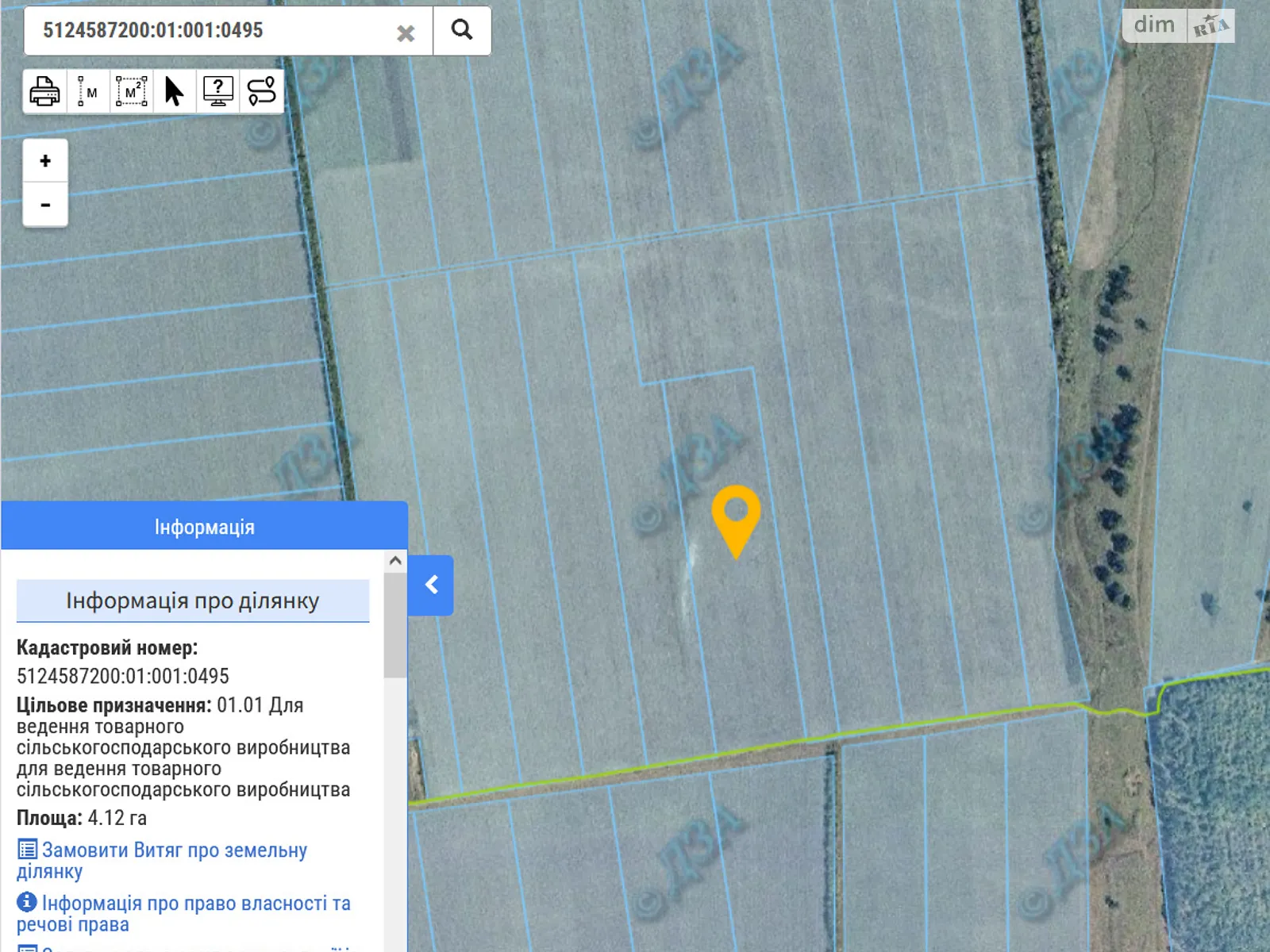
Task: Open Інформація про право власності link
Action: click(195, 904)
